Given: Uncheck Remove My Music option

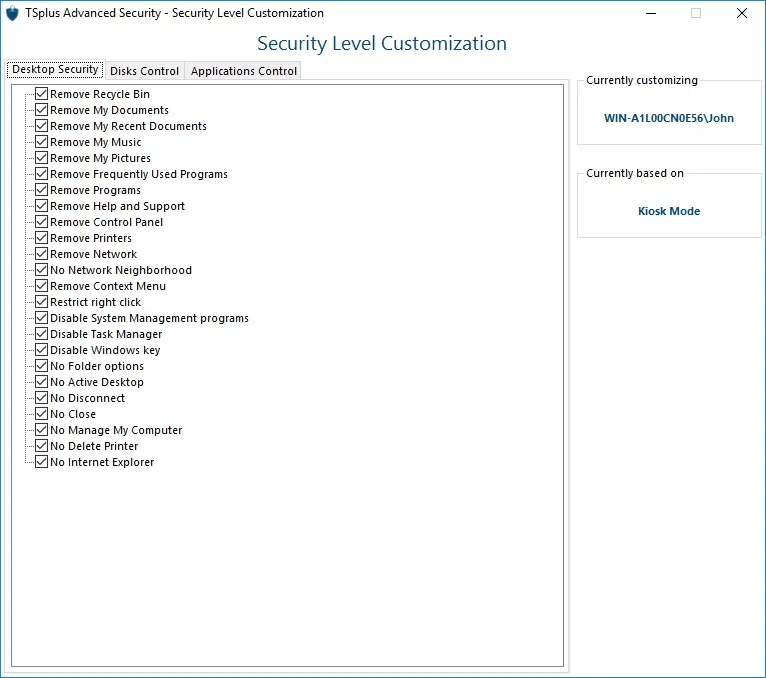Looking at the screenshot, I should 42,142.
